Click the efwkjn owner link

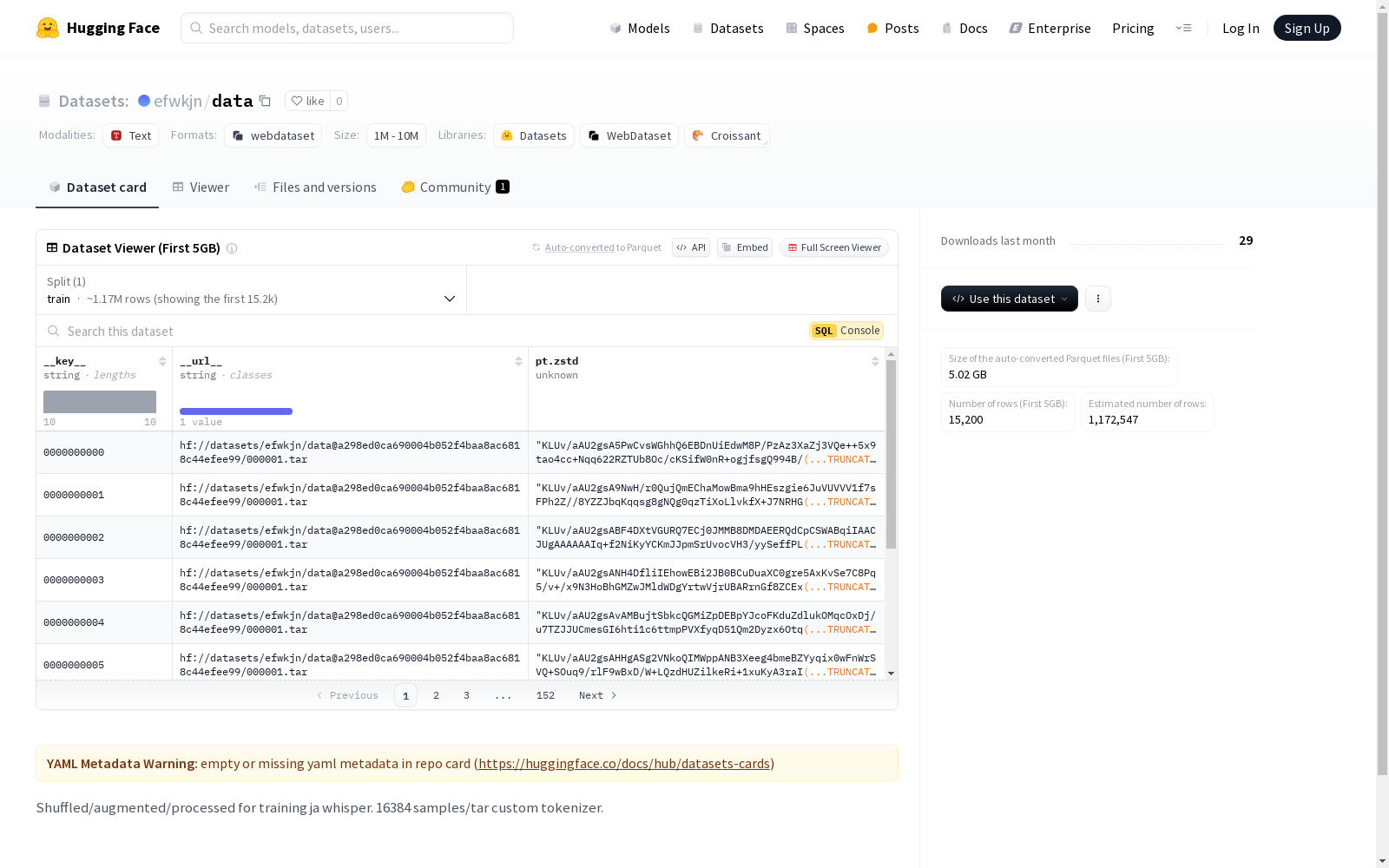click(x=178, y=101)
